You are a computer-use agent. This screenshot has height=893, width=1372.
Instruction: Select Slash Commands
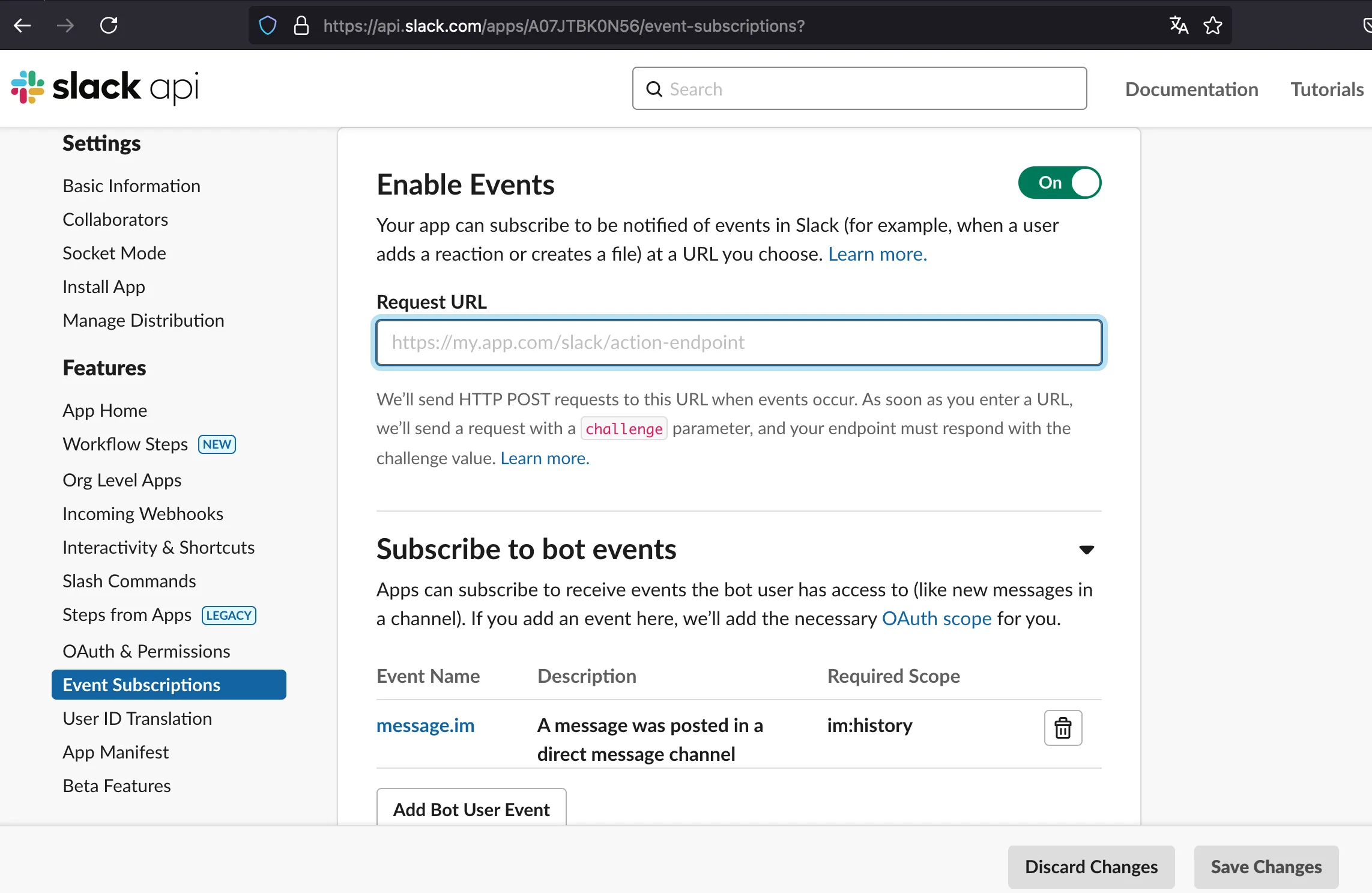[129, 581]
